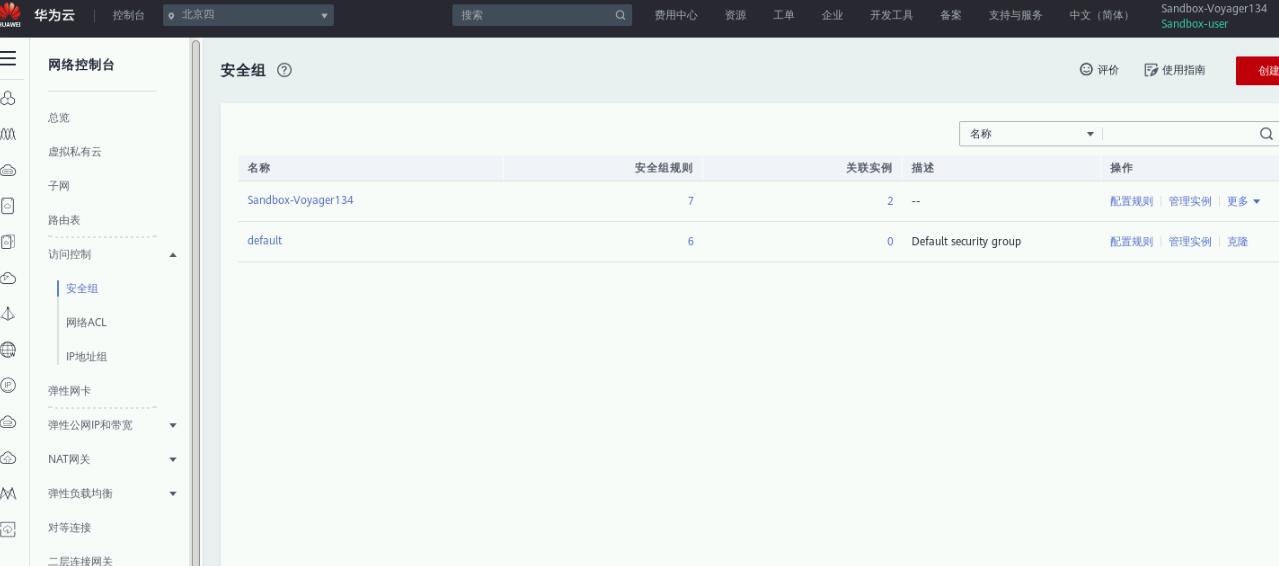This screenshot has height=566, width=1279.
Task: Click the zigzag wave sidebar icon
Action: (8, 133)
